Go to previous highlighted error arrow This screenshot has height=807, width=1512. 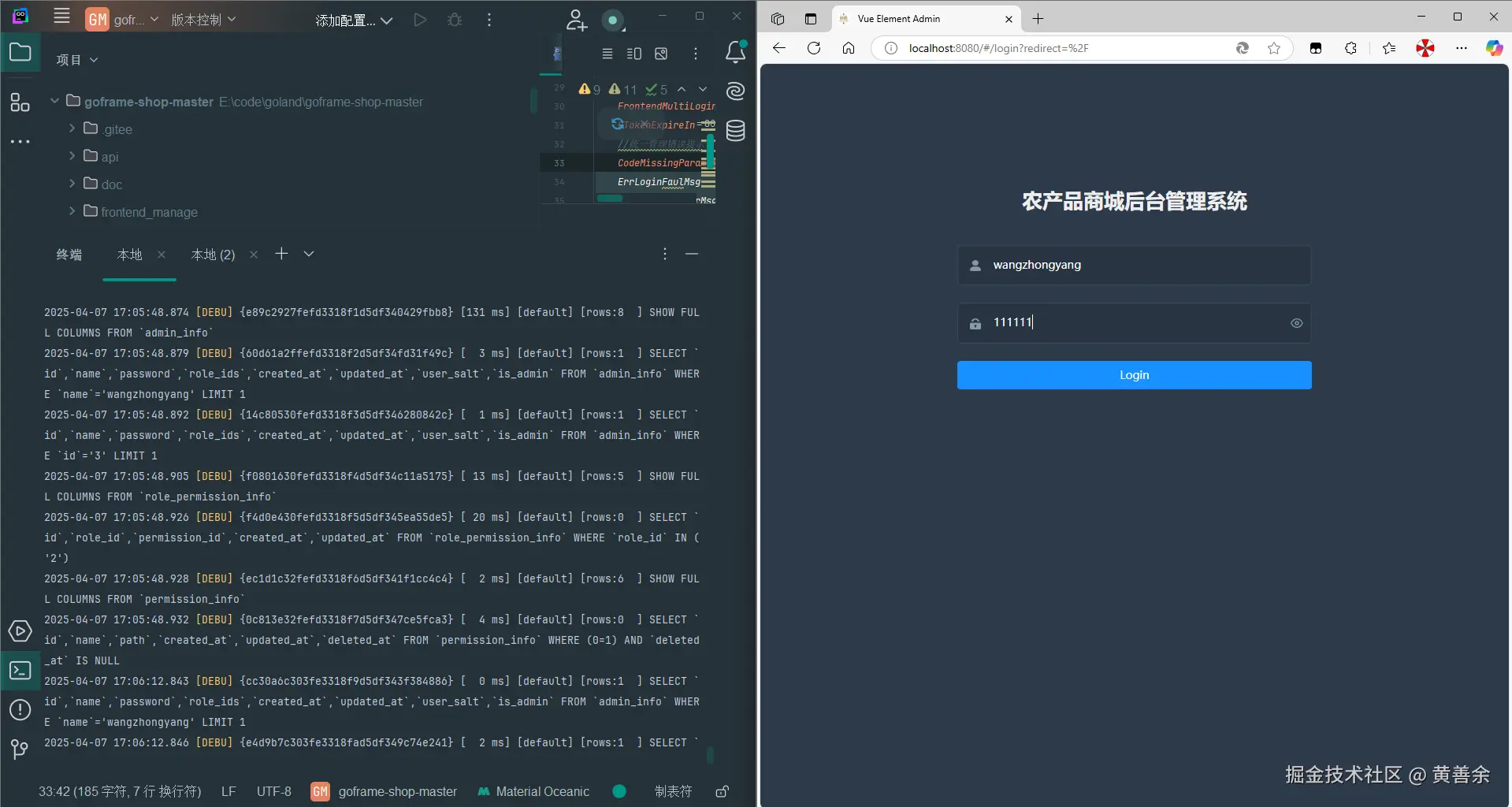point(682,89)
